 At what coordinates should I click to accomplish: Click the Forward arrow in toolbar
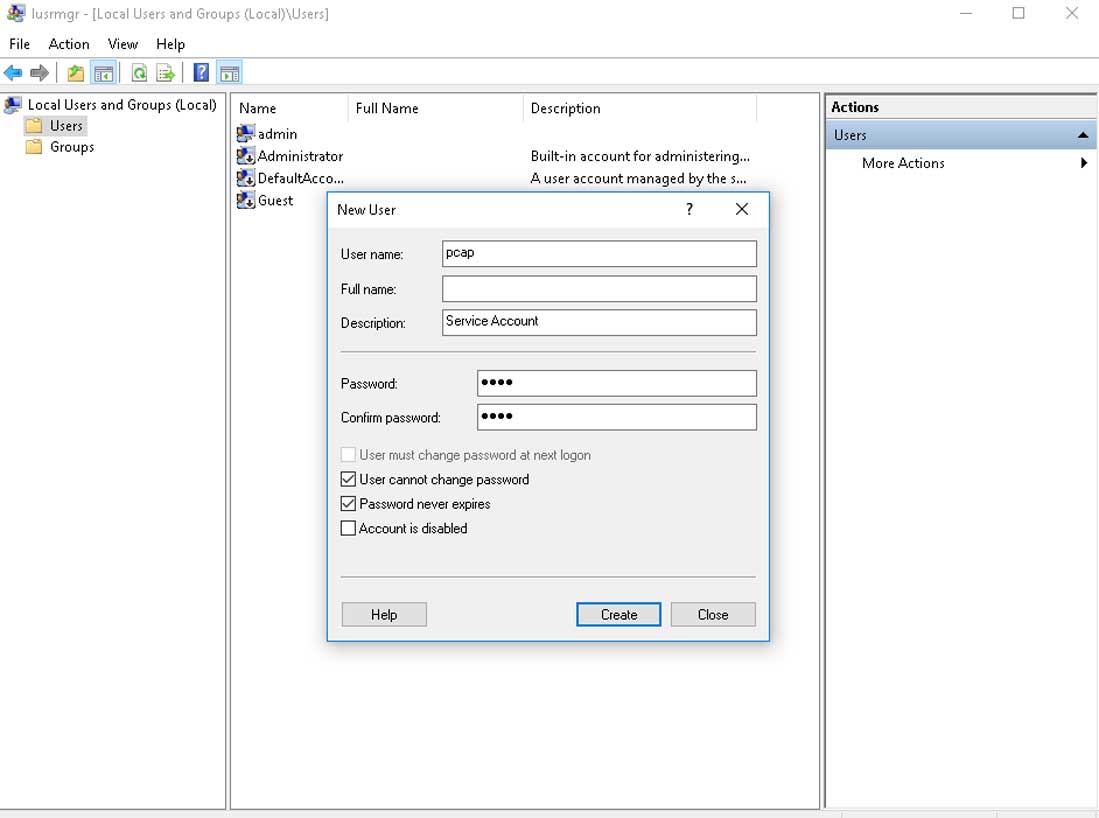[39, 73]
